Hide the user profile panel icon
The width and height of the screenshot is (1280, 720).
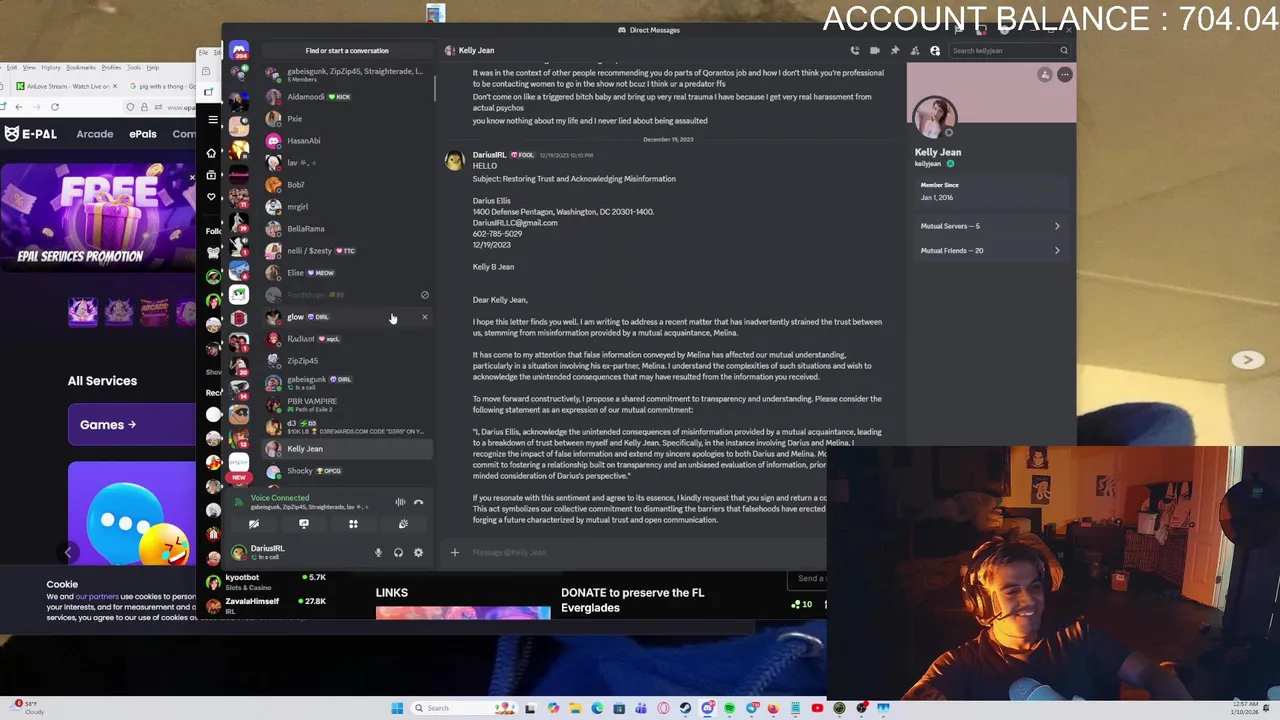[x=935, y=50]
